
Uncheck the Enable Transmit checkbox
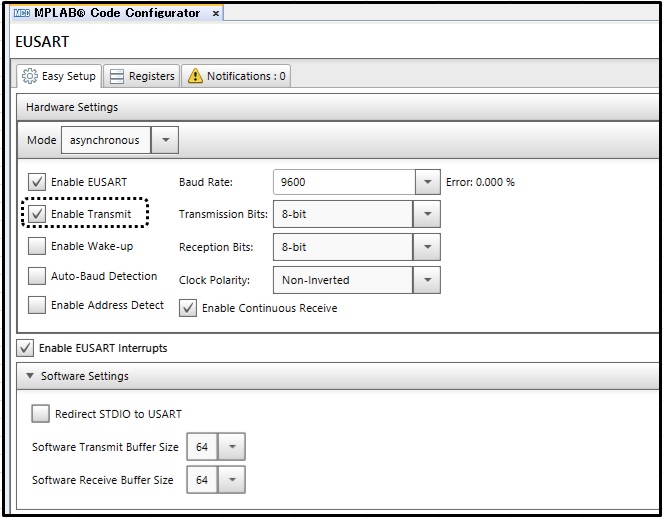(37, 214)
